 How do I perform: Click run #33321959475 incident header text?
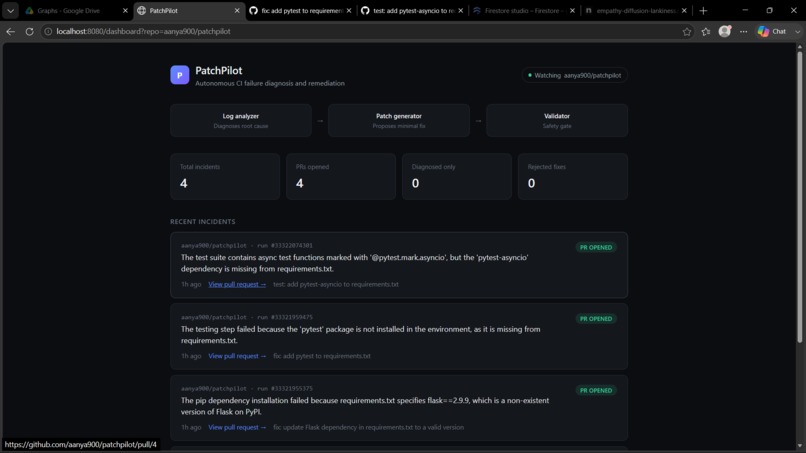pos(247,317)
